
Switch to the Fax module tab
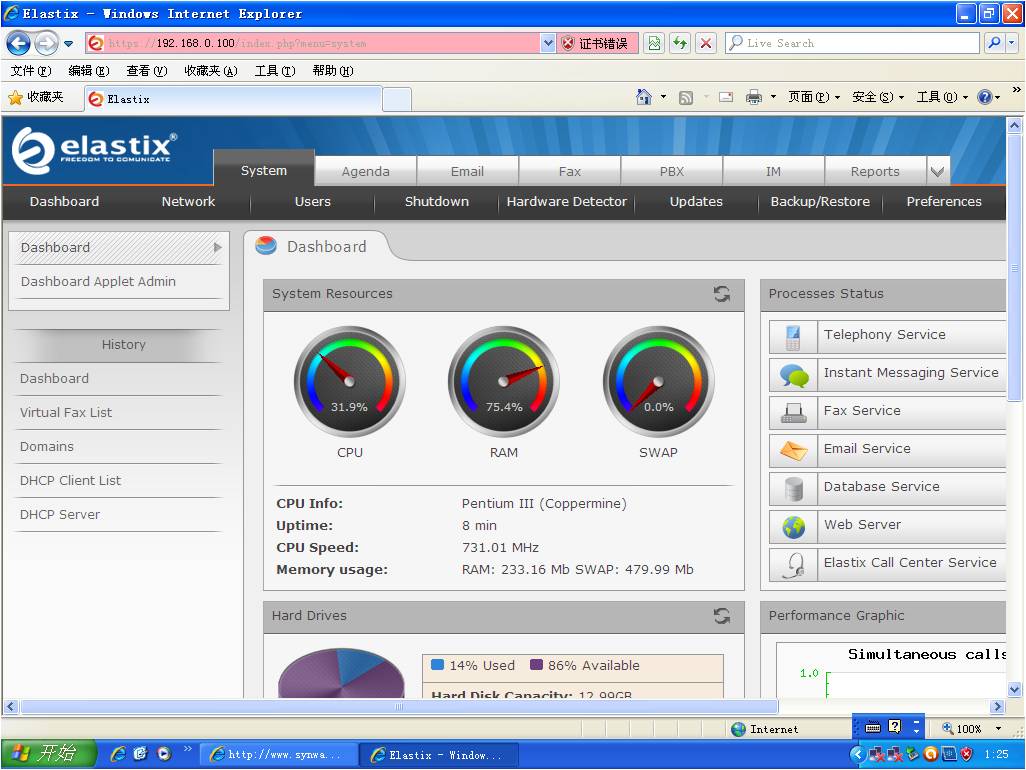pyautogui.click(x=569, y=171)
